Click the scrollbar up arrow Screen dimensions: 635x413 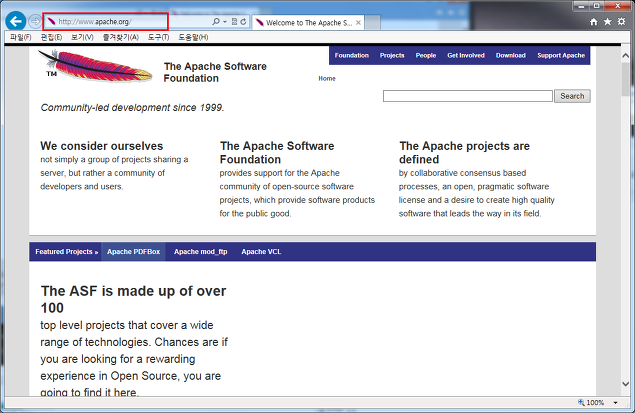click(626, 56)
